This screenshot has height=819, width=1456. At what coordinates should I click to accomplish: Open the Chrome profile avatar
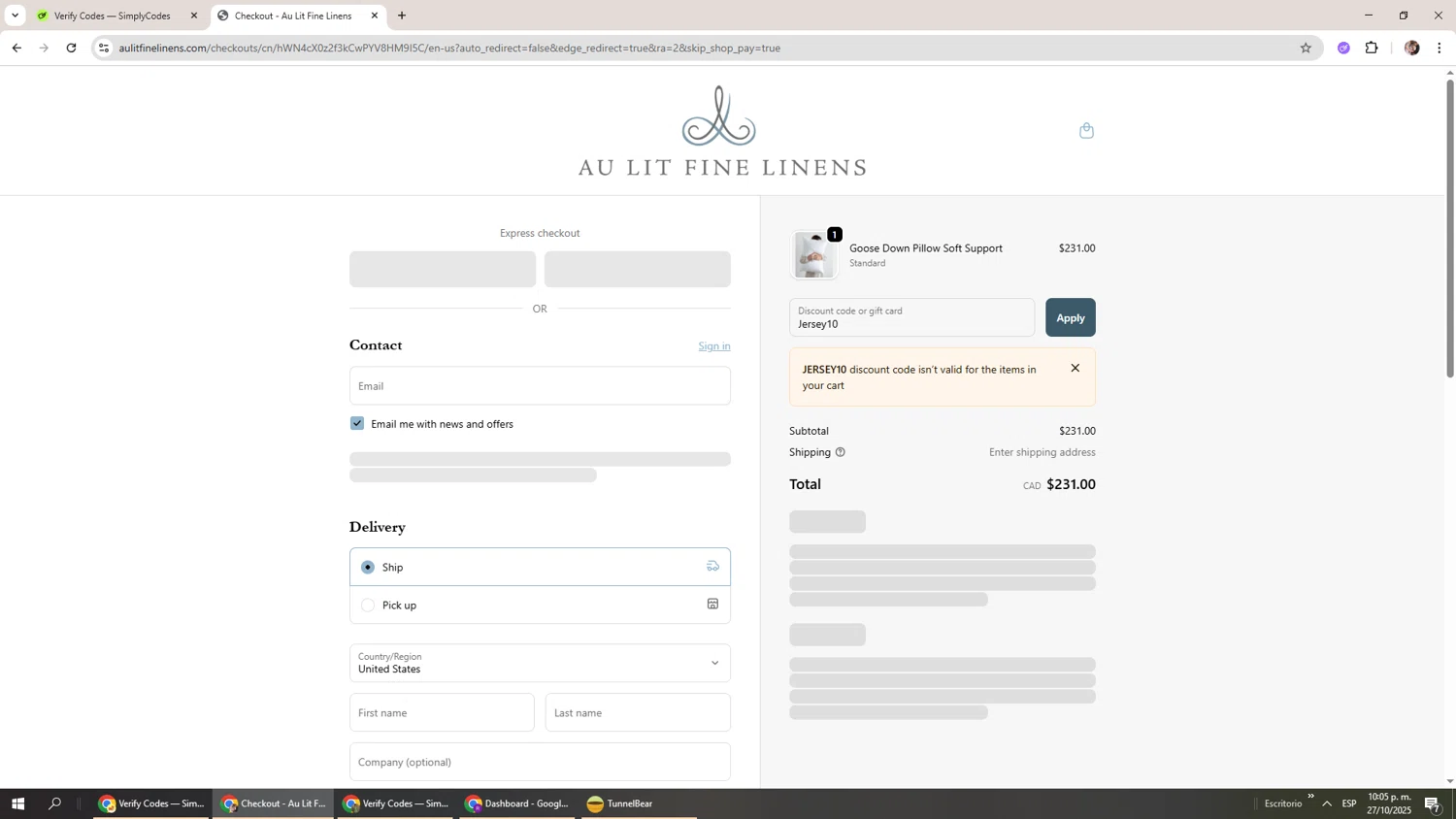coord(1411,48)
